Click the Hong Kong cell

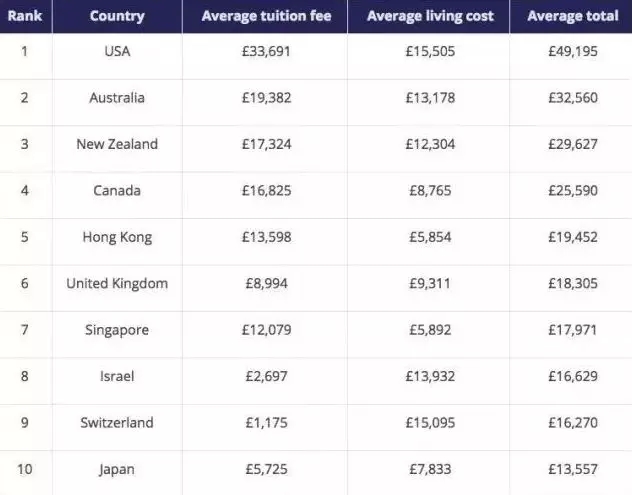click(x=117, y=237)
